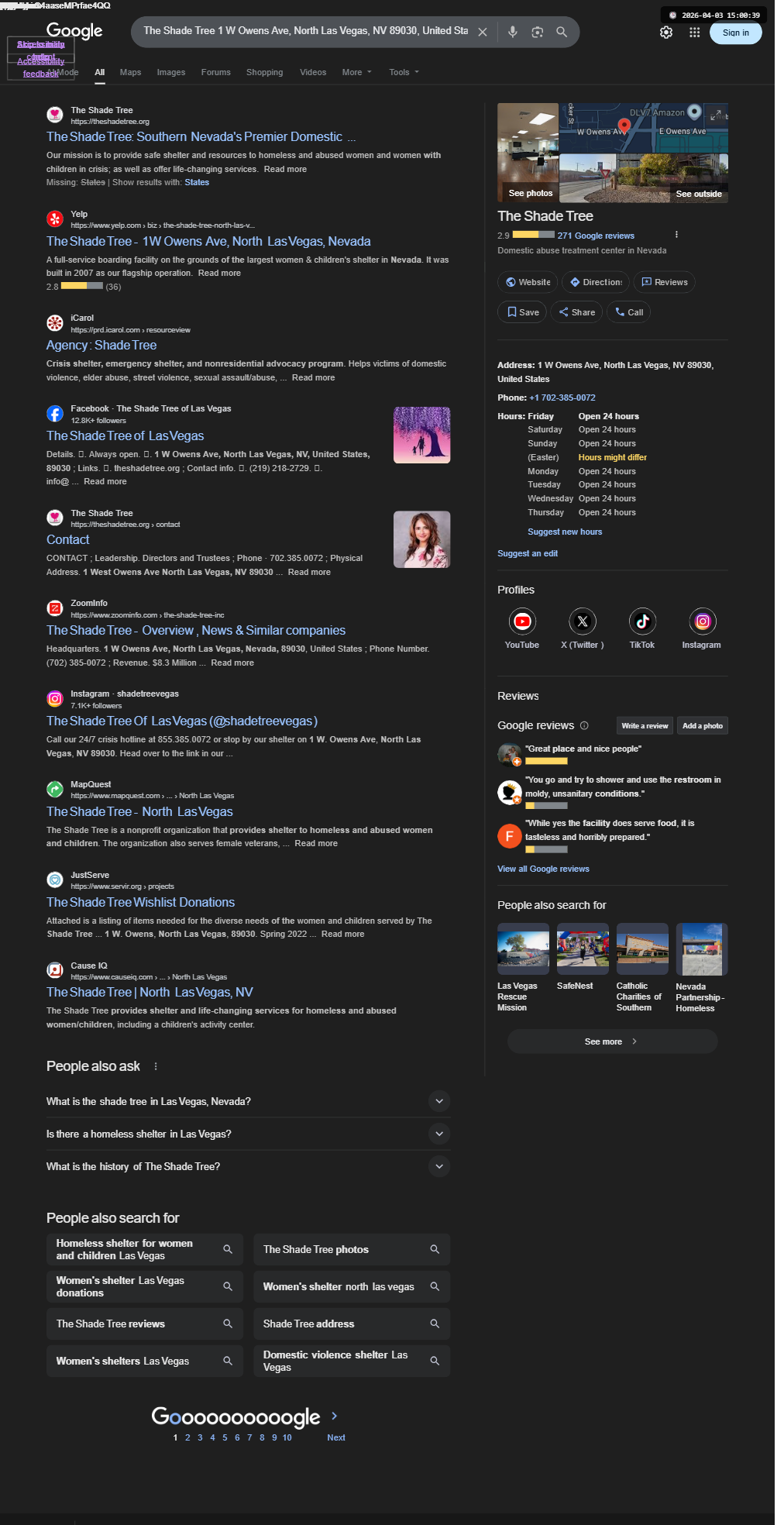The height and width of the screenshot is (1525, 784).
Task: Open the Tools dropdown
Action: (404, 72)
